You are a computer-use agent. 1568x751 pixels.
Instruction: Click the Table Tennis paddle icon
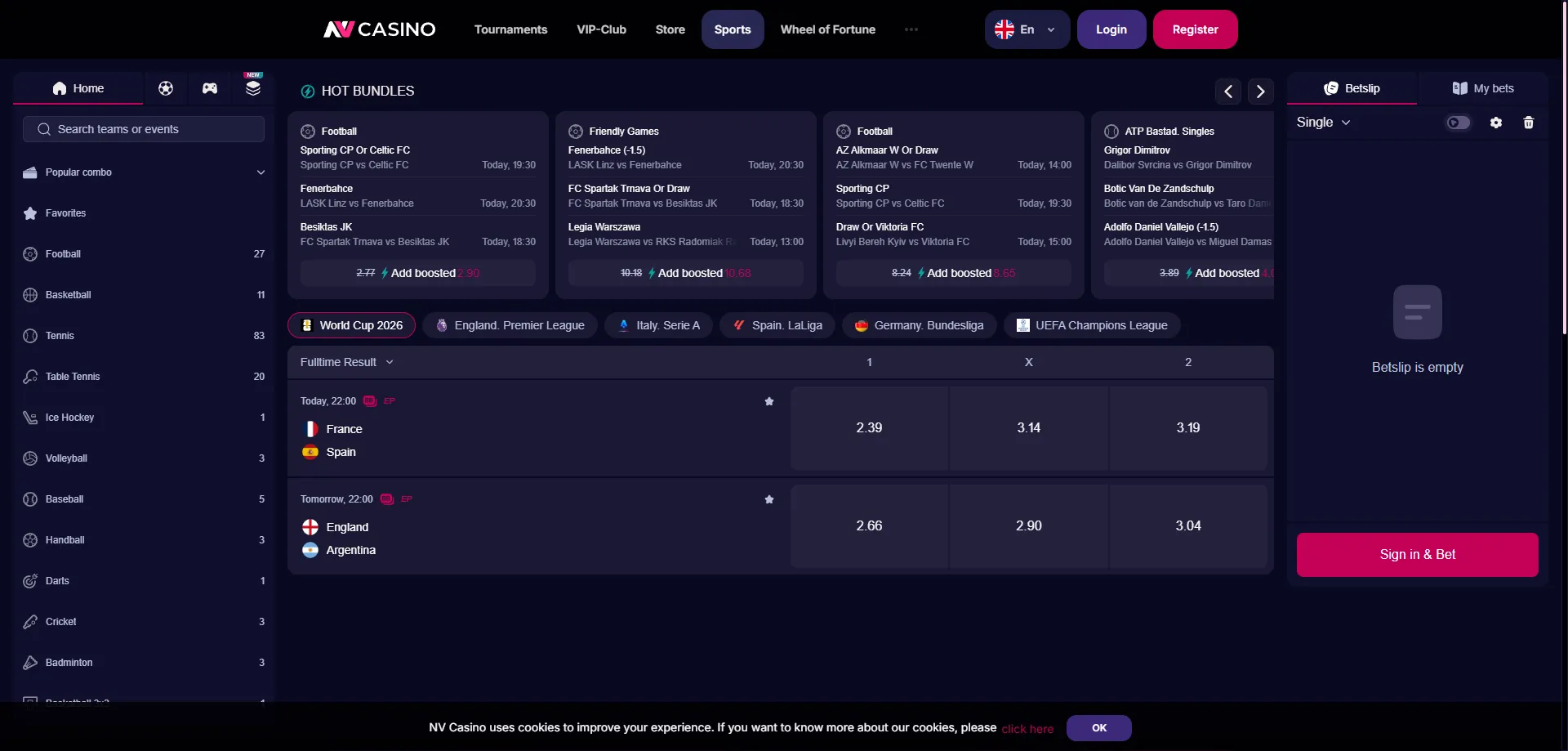30,377
